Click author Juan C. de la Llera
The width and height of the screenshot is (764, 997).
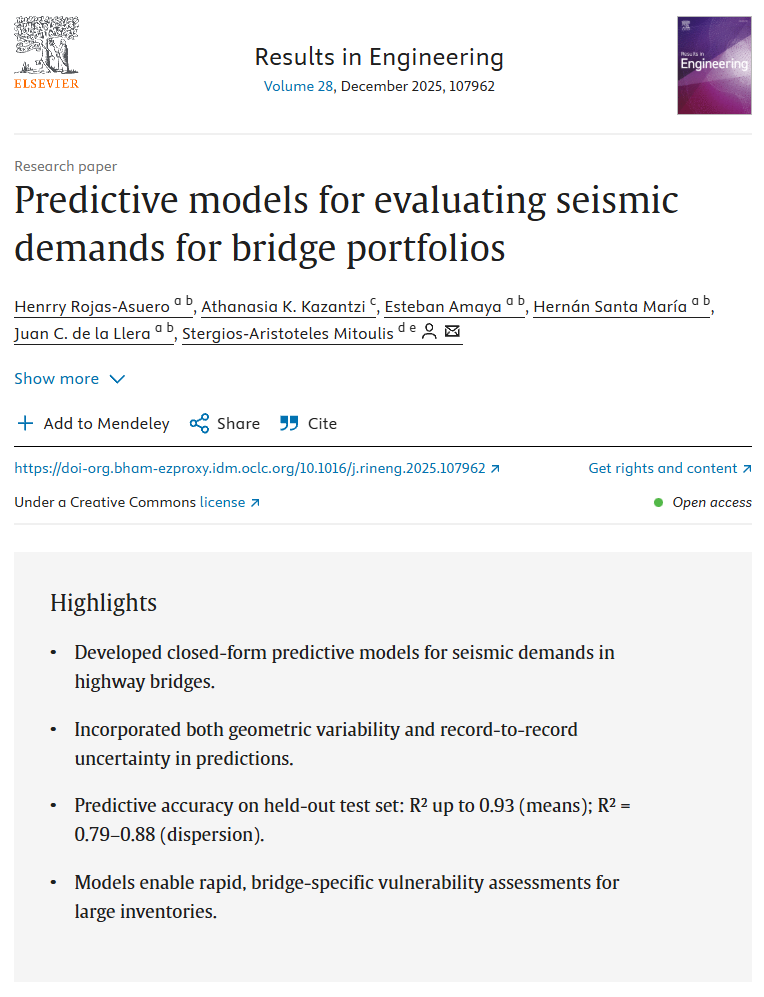[x=83, y=333]
